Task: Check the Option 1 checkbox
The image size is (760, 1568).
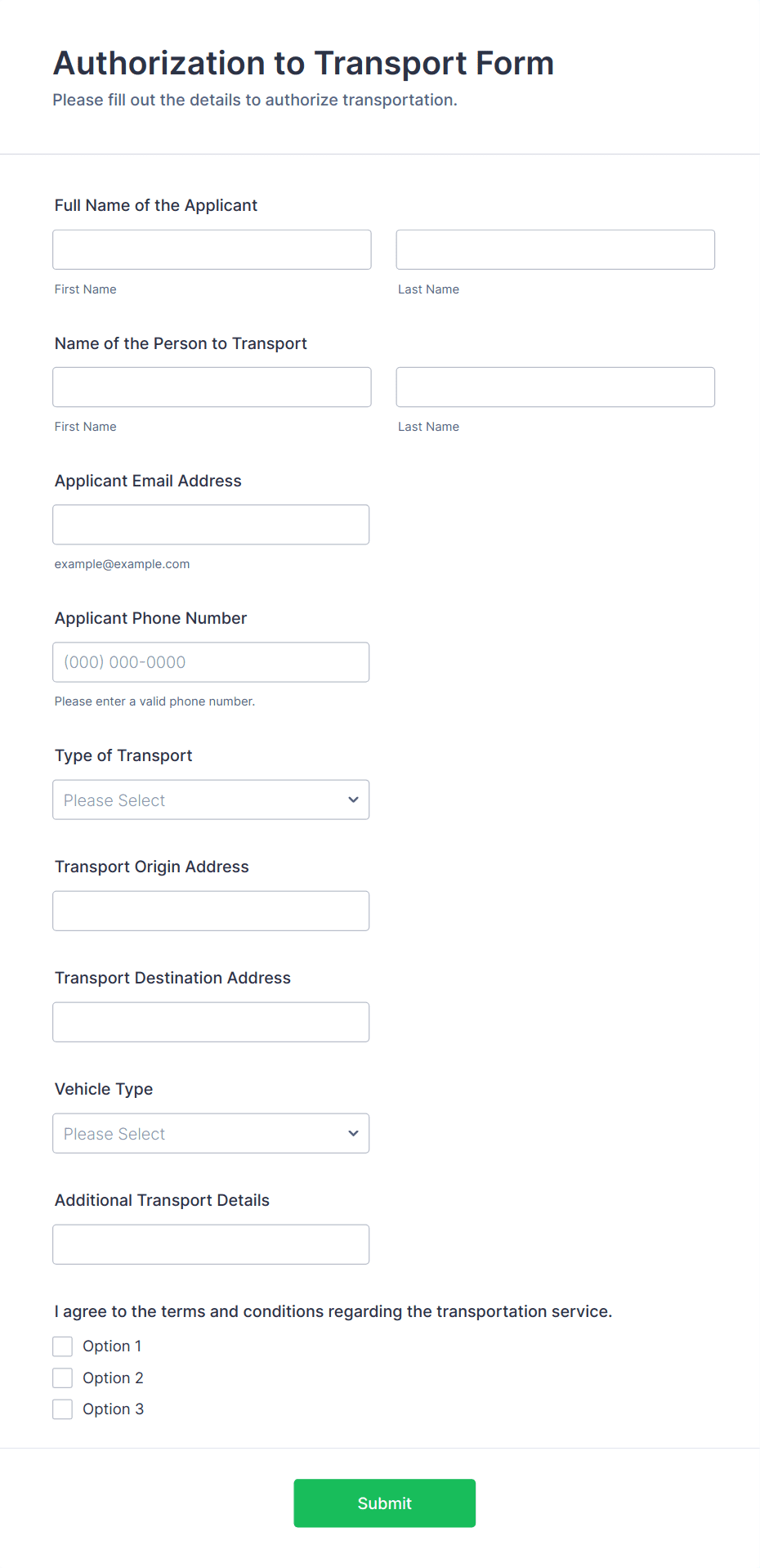Action: [x=63, y=1346]
